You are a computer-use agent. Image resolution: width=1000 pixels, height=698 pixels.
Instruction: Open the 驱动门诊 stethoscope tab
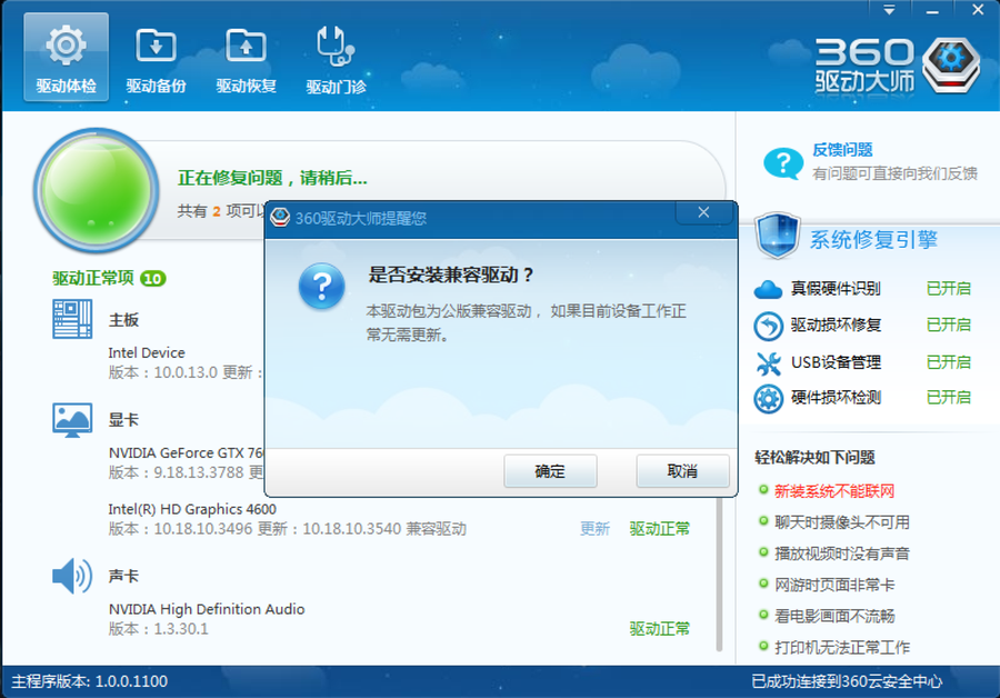tap(336, 60)
